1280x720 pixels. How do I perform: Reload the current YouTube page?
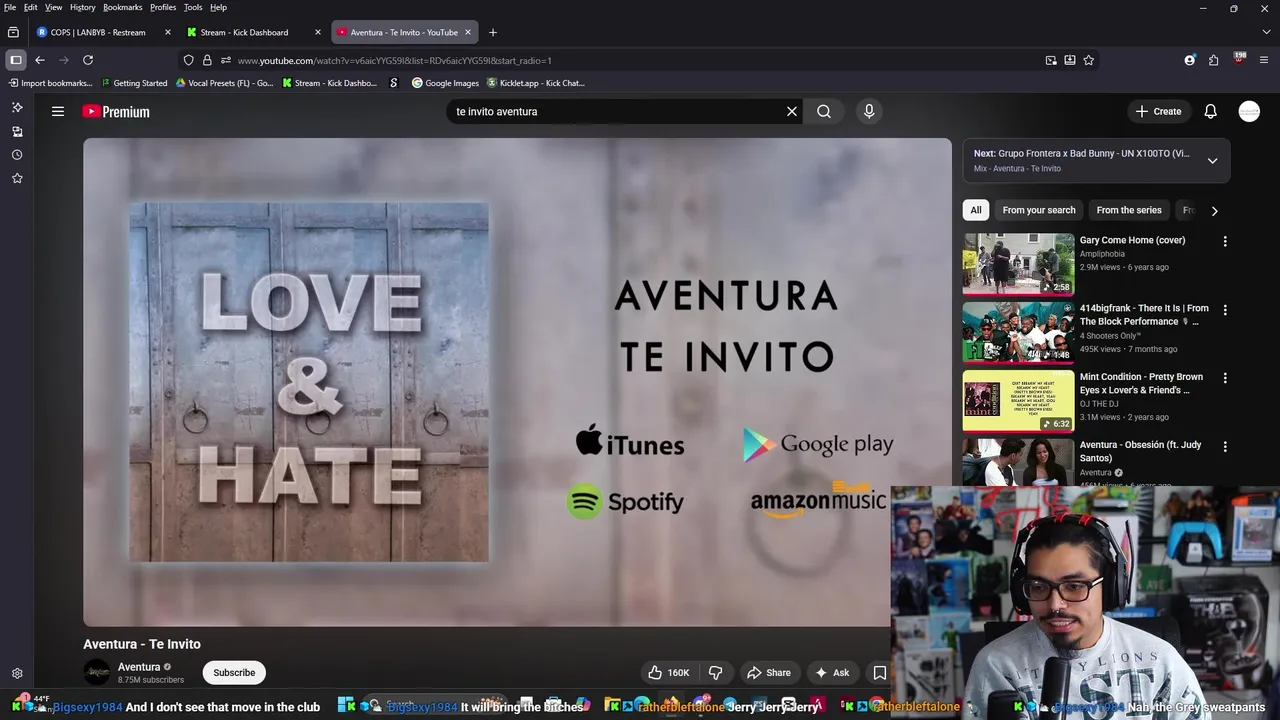pyautogui.click(x=88, y=60)
